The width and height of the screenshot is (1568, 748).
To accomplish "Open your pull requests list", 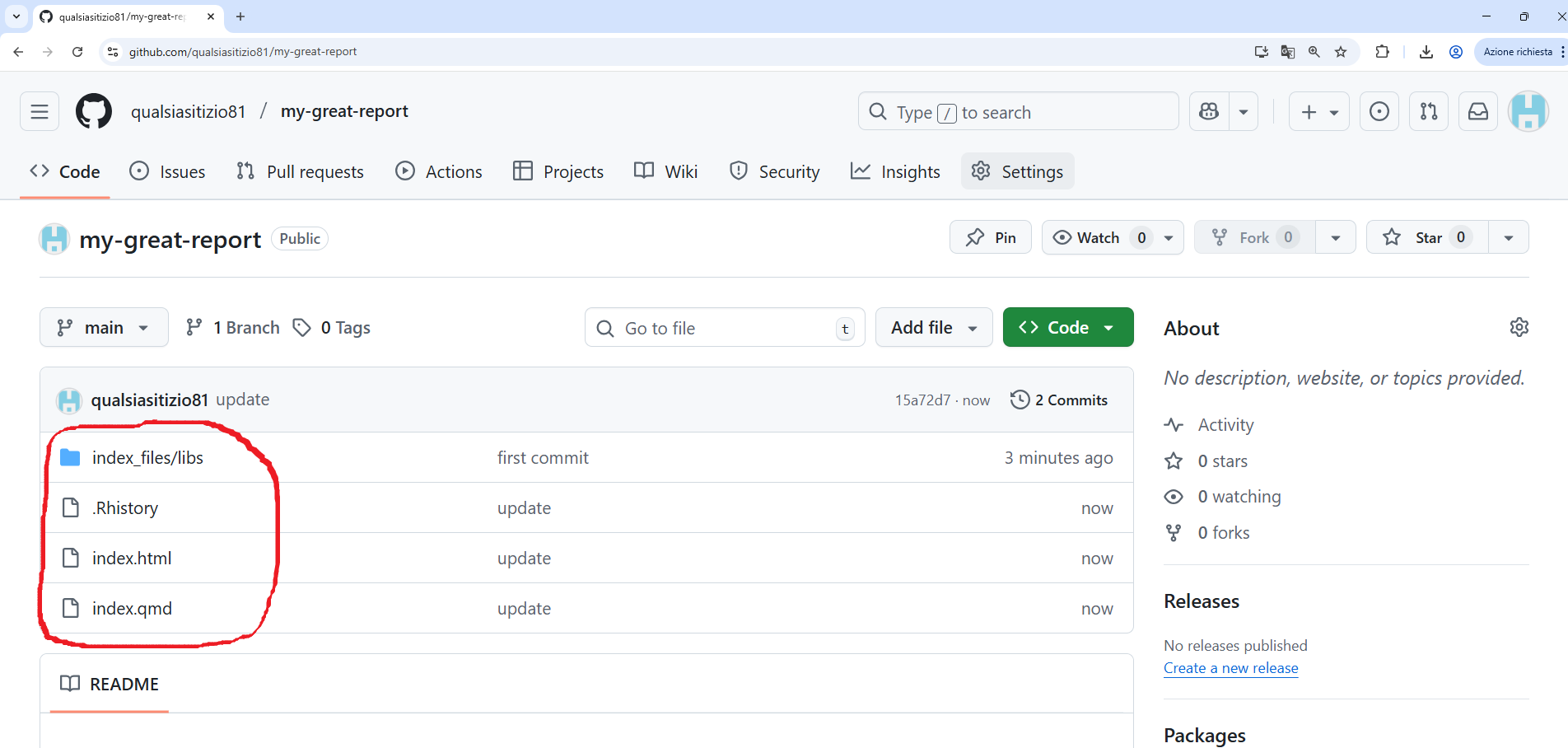I will [x=1429, y=111].
